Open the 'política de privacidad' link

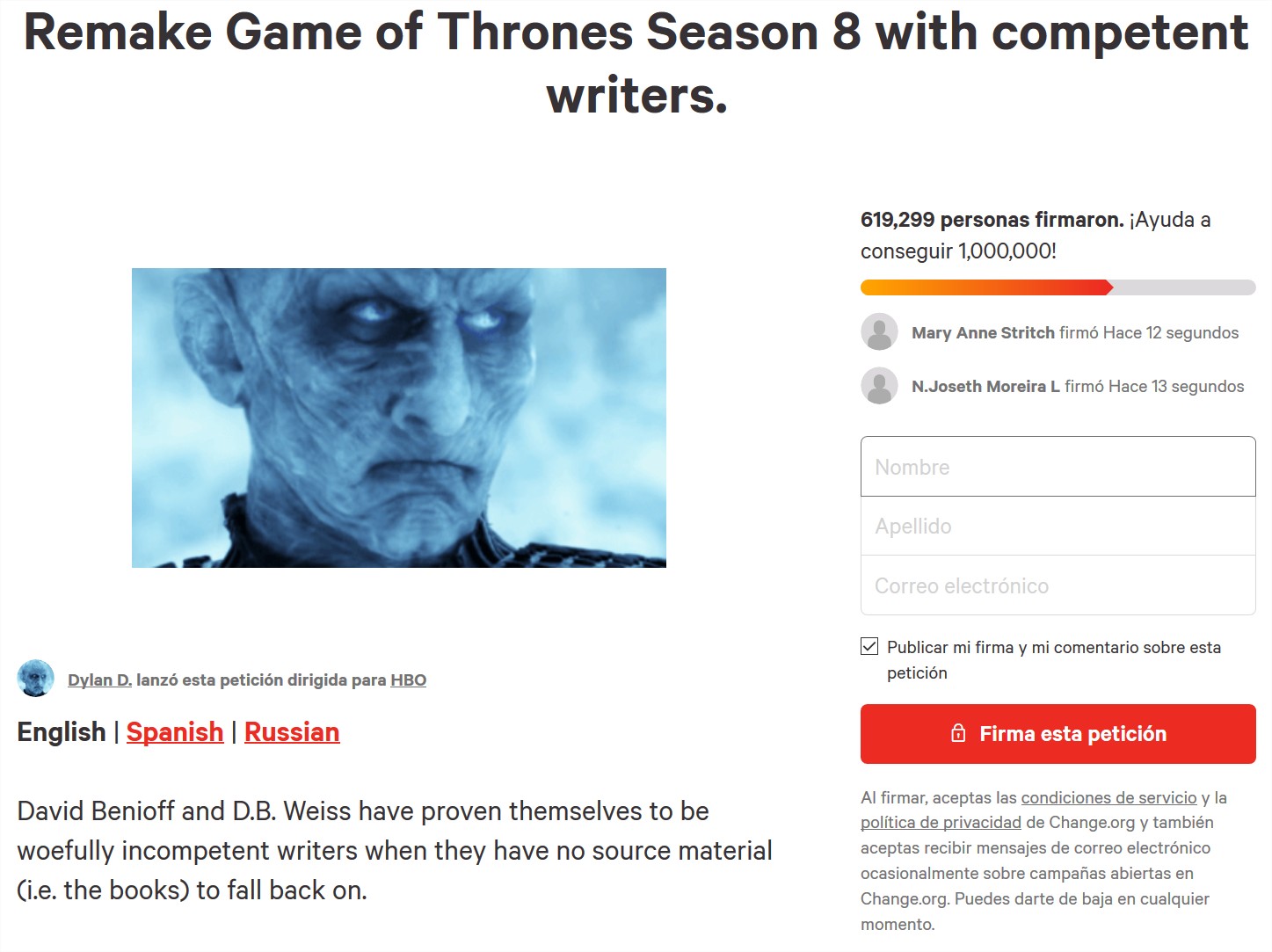click(x=941, y=823)
